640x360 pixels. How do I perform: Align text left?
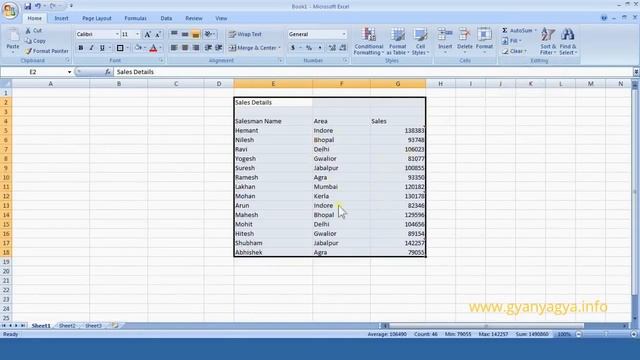tap(174, 48)
